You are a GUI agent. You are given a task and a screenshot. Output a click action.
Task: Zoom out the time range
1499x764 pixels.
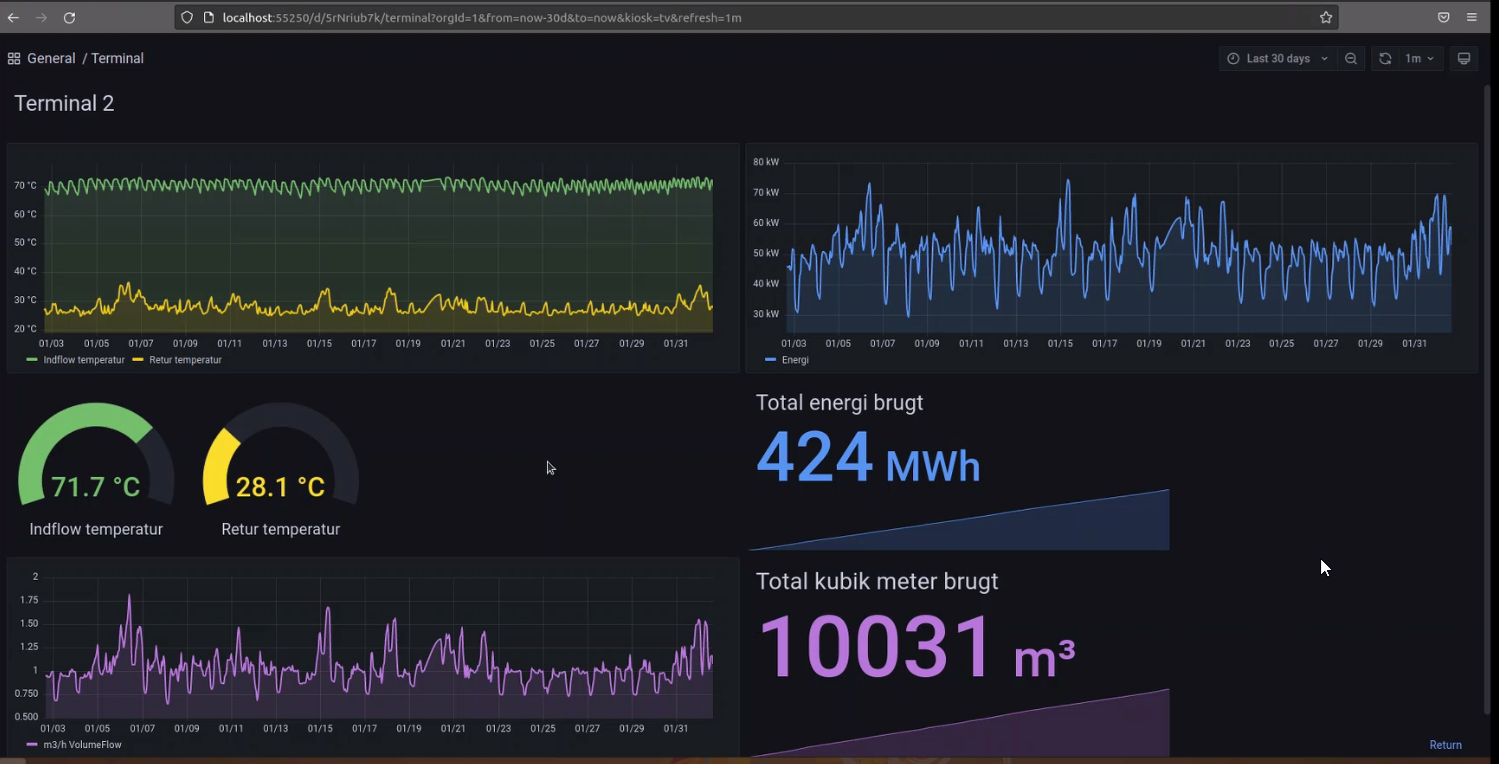(x=1351, y=58)
